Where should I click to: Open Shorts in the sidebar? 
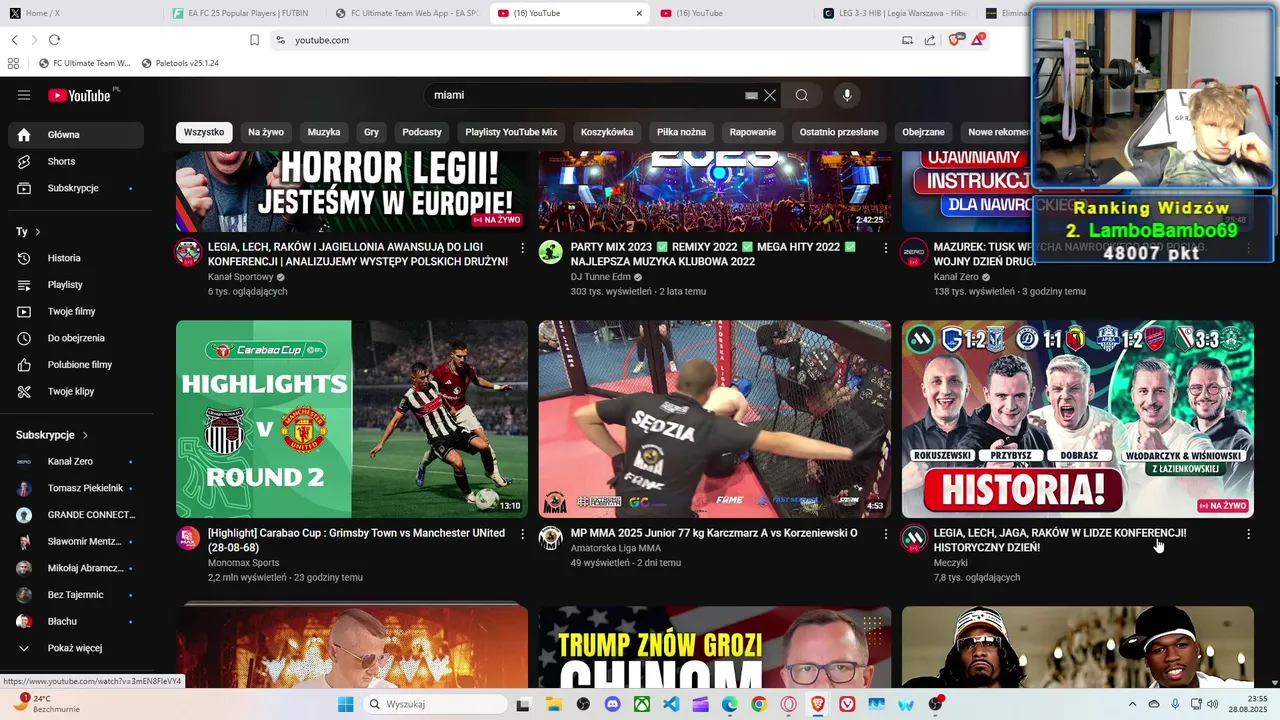coord(78,161)
